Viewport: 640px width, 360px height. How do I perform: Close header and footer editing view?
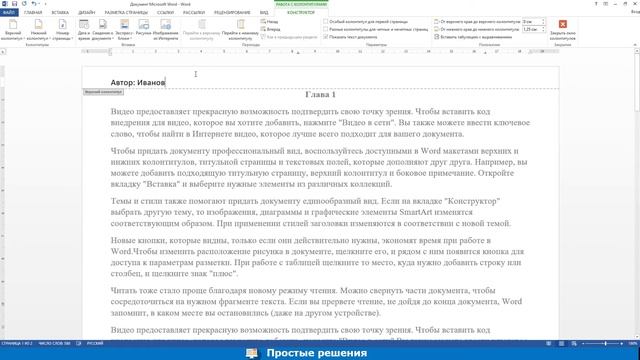562,29
